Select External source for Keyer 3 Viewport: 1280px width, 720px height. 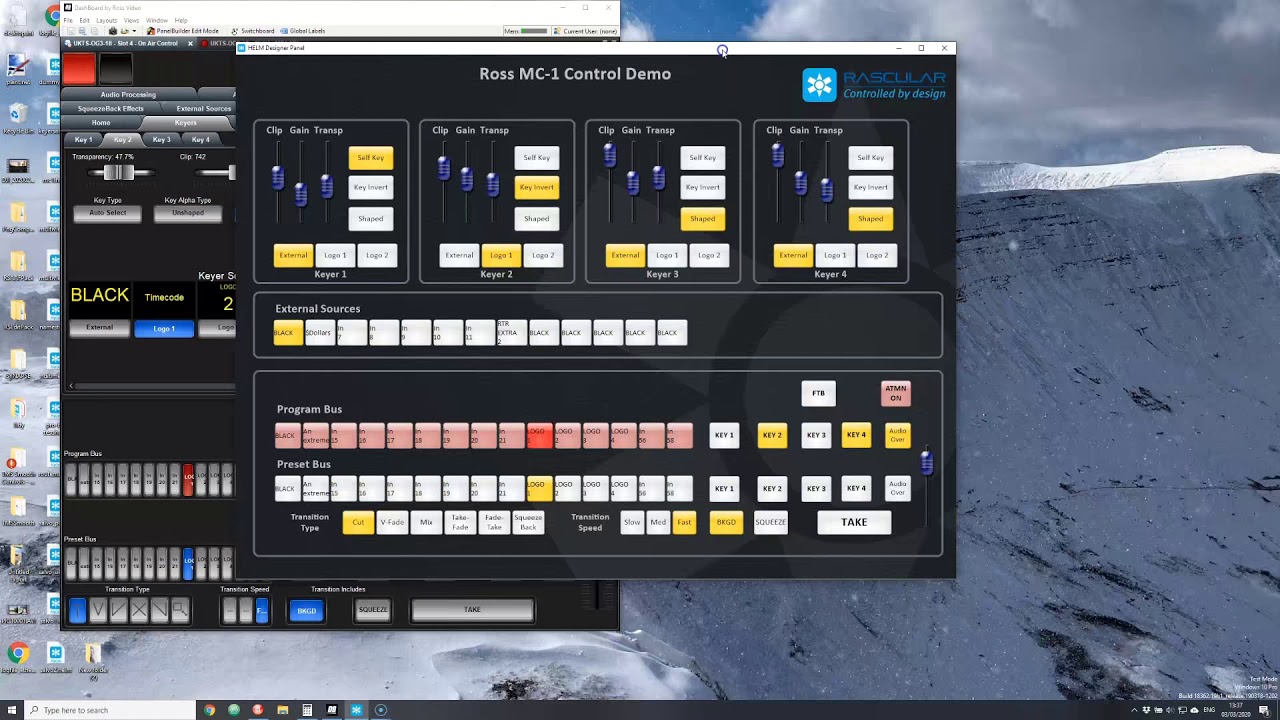click(x=625, y=255)
